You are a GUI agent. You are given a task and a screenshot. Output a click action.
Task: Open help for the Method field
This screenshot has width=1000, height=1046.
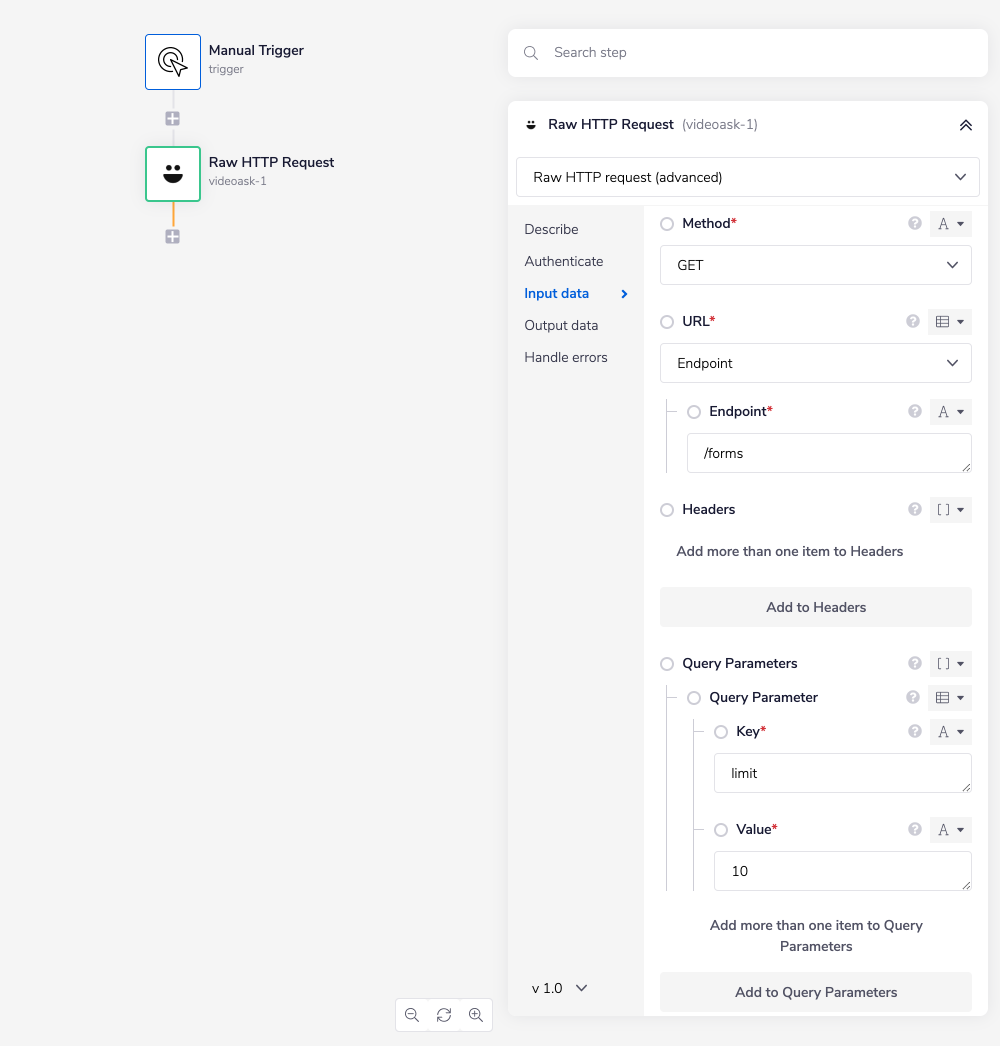(x=914, y=224)
